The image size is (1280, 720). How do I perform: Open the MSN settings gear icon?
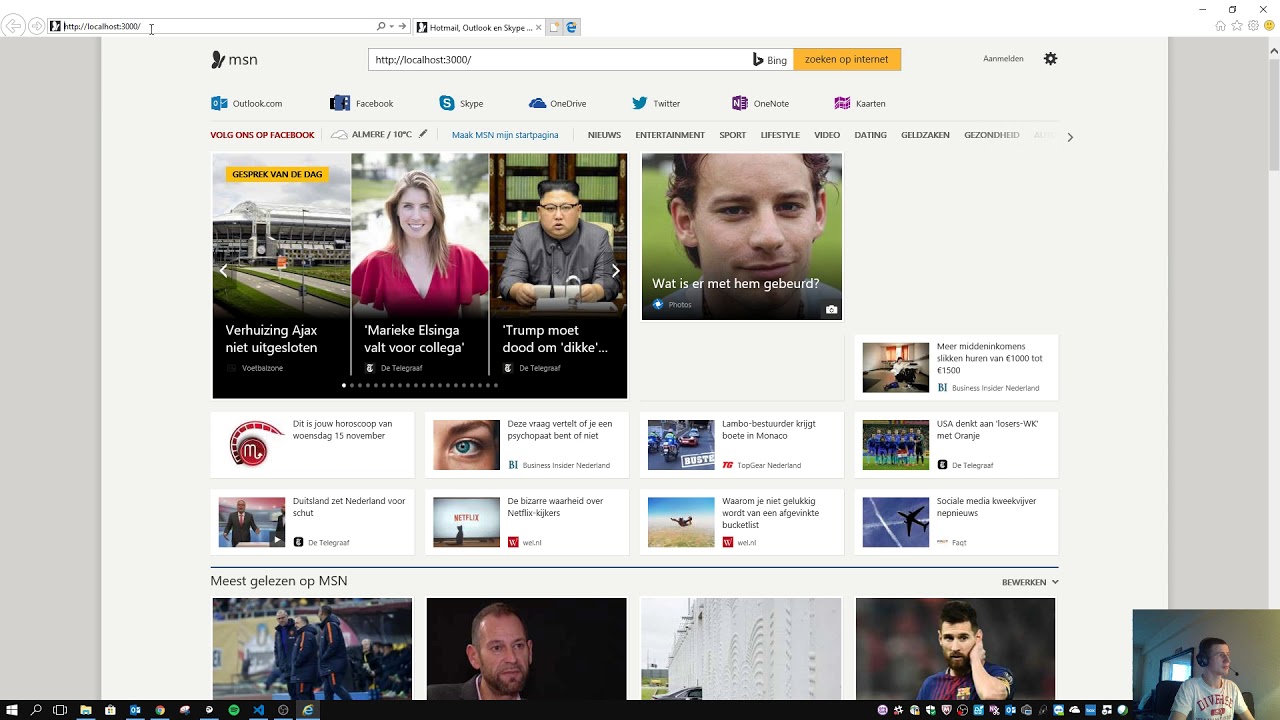1050,59
